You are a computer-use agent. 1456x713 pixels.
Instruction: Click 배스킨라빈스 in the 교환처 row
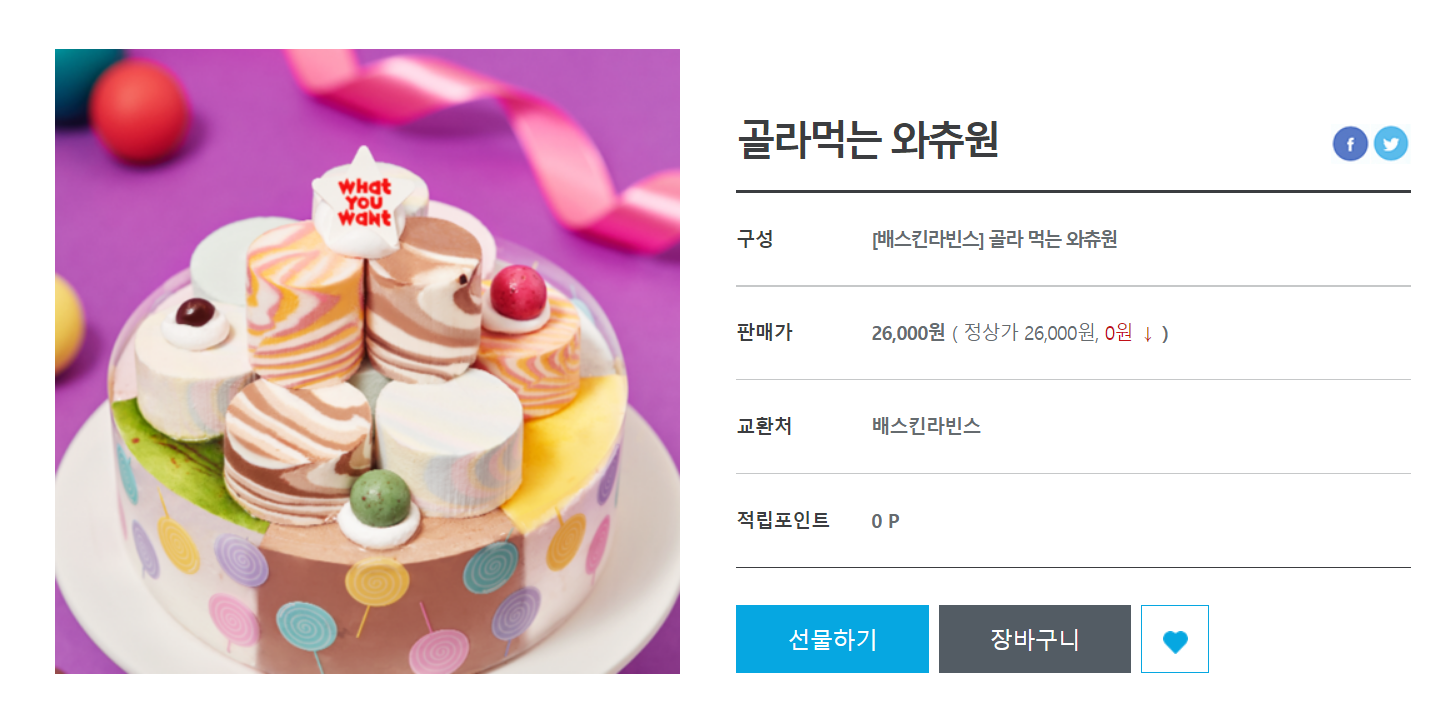[x=926, y=427]
